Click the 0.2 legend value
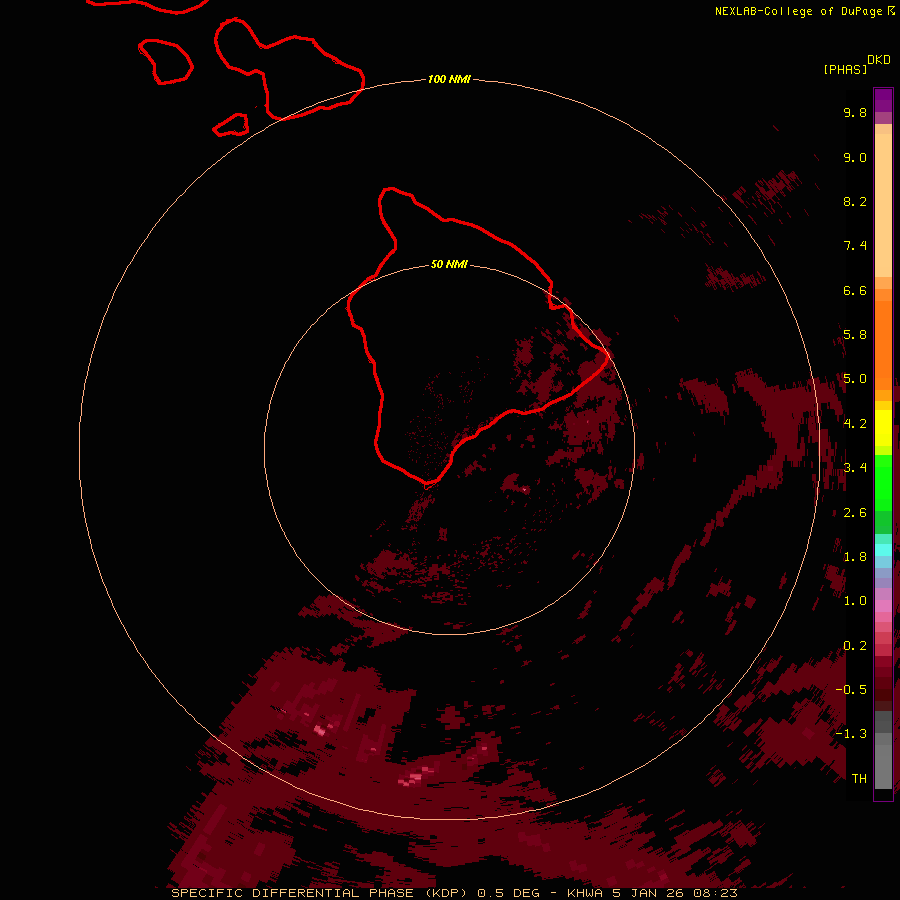The height and width of the screenshot is (900, 900). (855, 646)
